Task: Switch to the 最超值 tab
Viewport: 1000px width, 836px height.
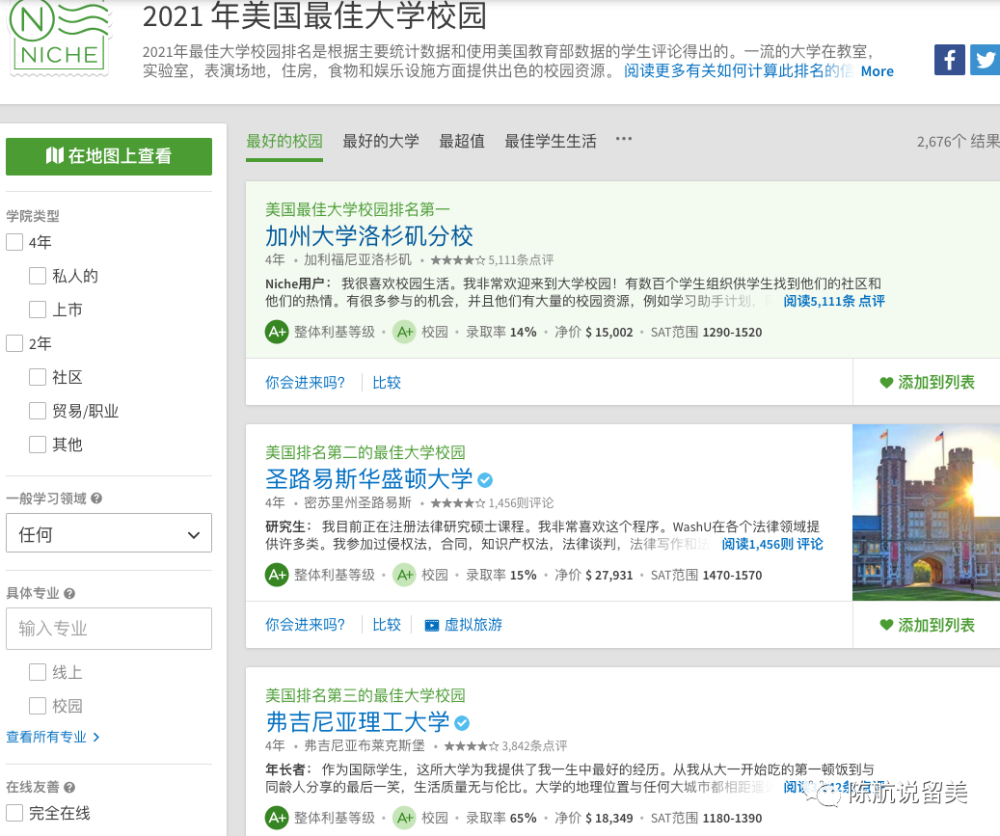Action: (462, 141)
